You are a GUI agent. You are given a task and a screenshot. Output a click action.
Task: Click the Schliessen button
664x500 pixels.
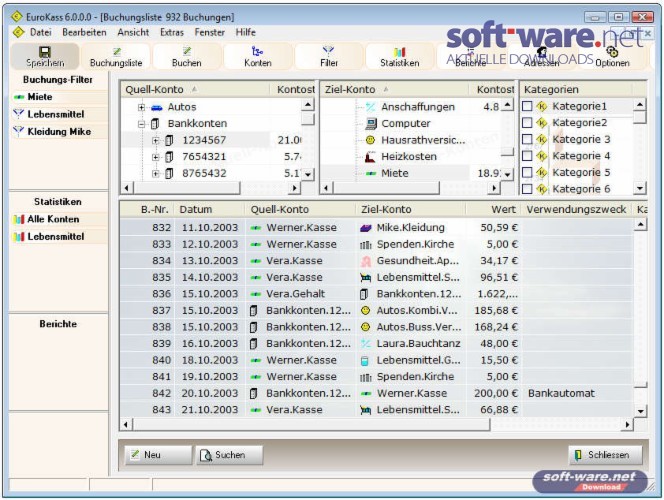click(606, 455)
